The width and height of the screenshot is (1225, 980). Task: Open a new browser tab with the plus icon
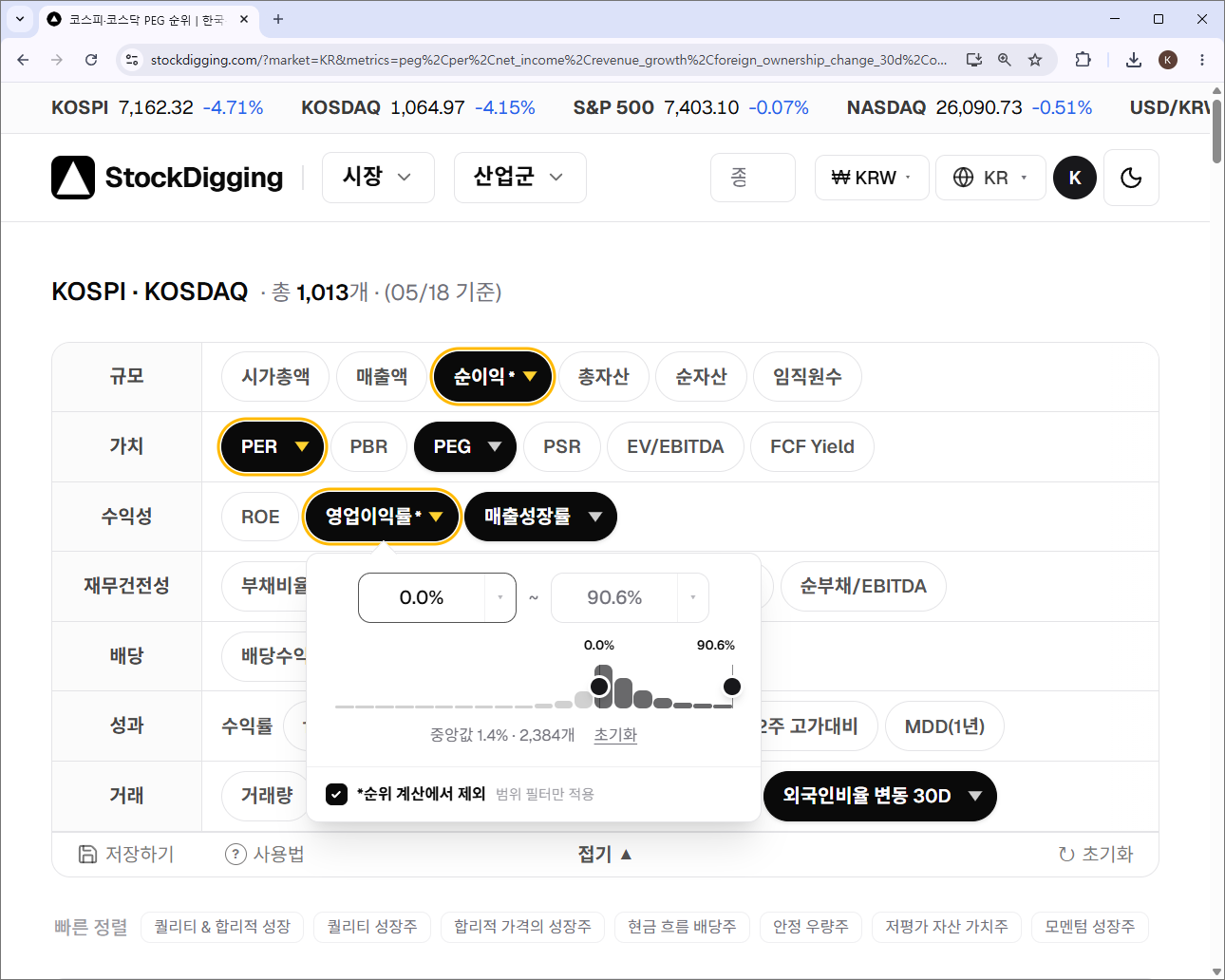[x=278, y=19]
